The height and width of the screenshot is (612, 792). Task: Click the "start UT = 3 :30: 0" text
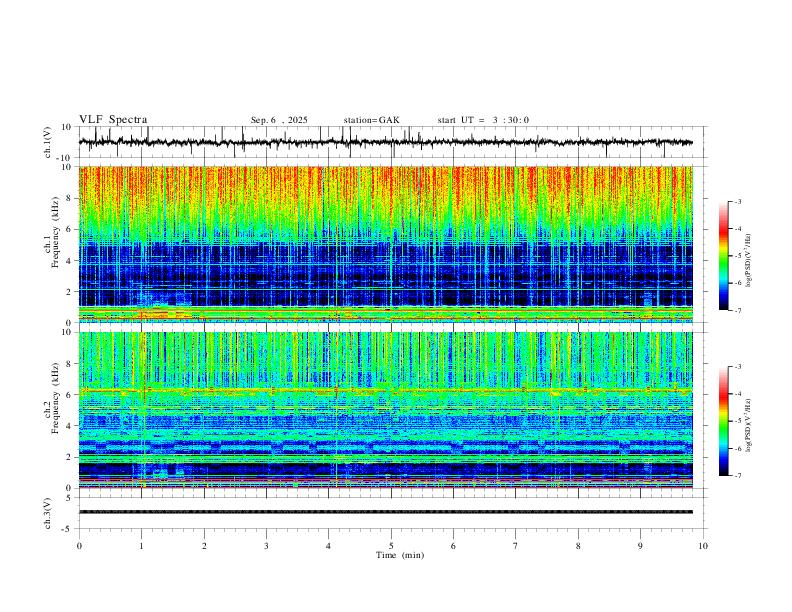click(483, 120)
